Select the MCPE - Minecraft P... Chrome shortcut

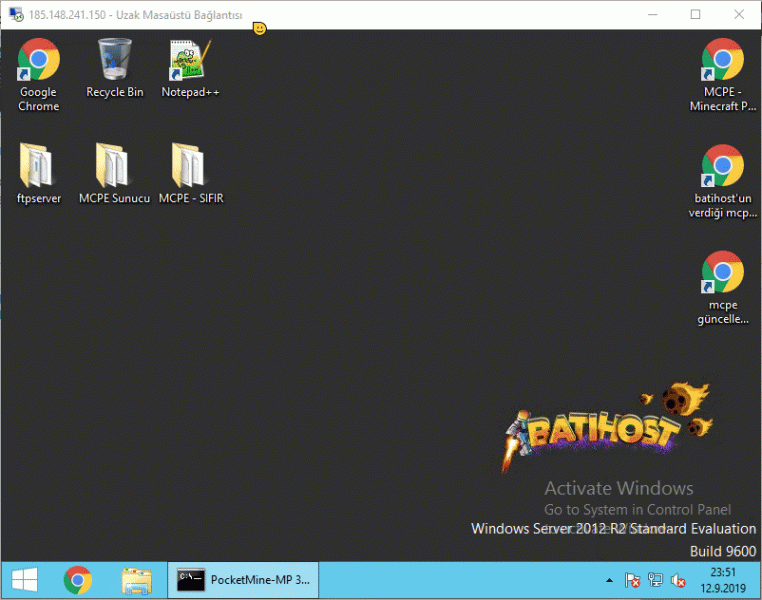(723, 75)
